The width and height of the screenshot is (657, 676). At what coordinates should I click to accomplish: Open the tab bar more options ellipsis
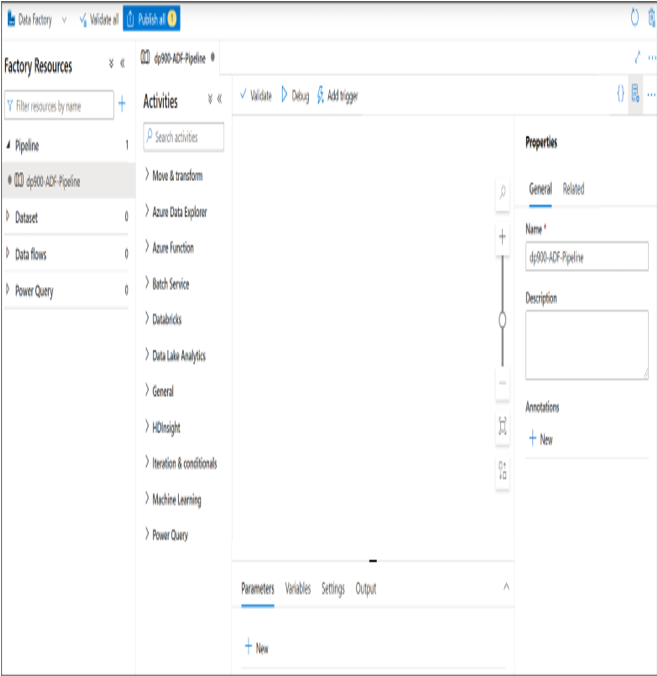[652, 57]
